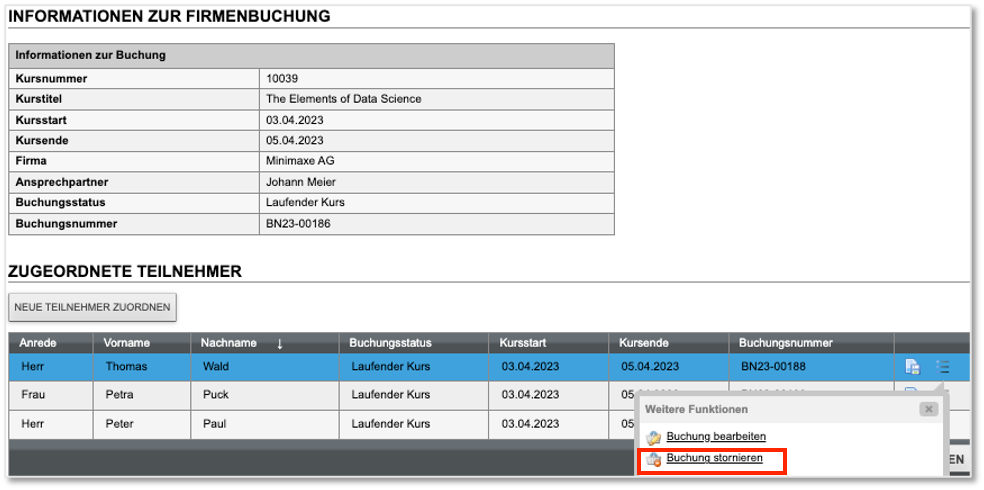Sort by Buchungsstatus column header in participants table
Screen dimensions: 984x490
pos(390,343)
